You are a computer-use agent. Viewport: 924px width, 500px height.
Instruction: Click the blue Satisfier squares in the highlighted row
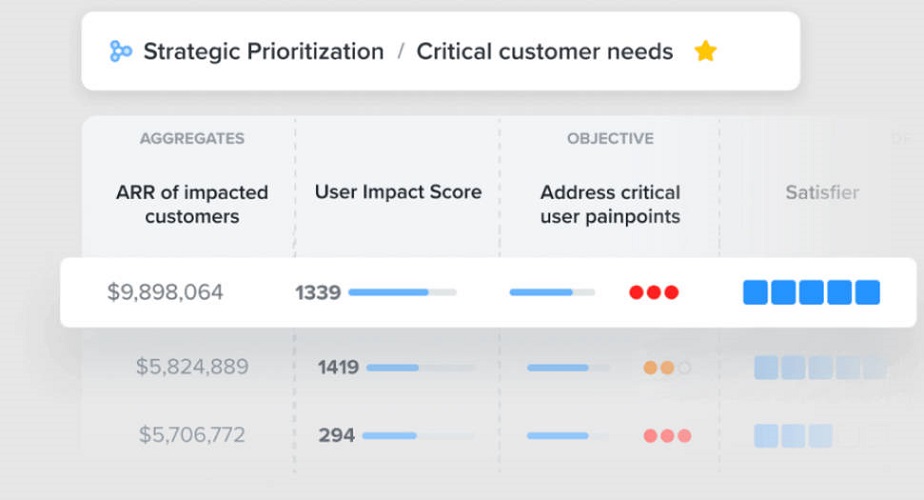pos(811,292)
